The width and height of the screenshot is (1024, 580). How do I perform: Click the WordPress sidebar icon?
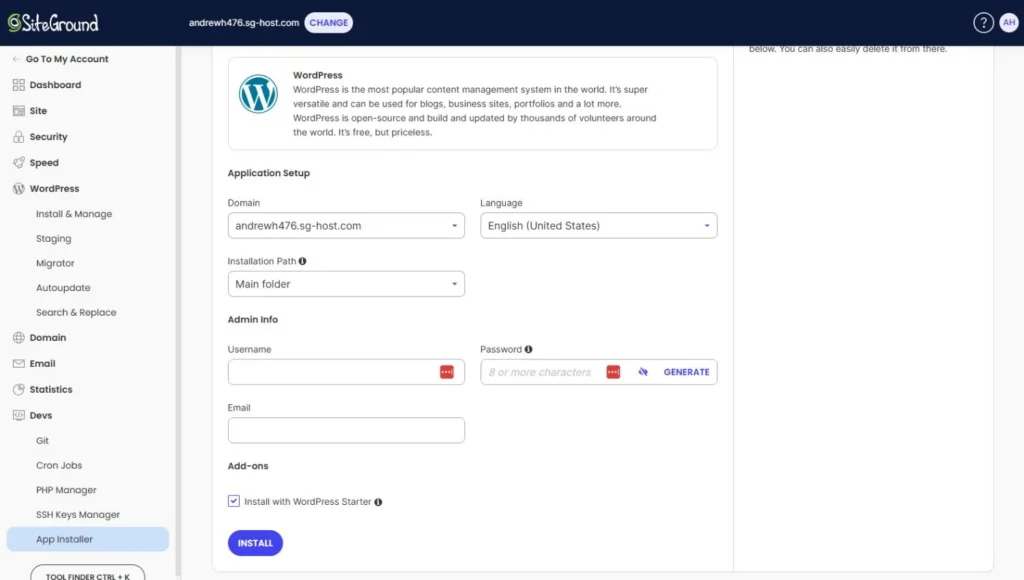point(18,189)
